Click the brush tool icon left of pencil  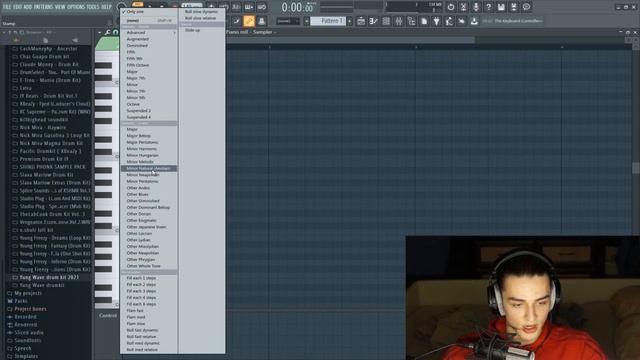tap(236, 21)
